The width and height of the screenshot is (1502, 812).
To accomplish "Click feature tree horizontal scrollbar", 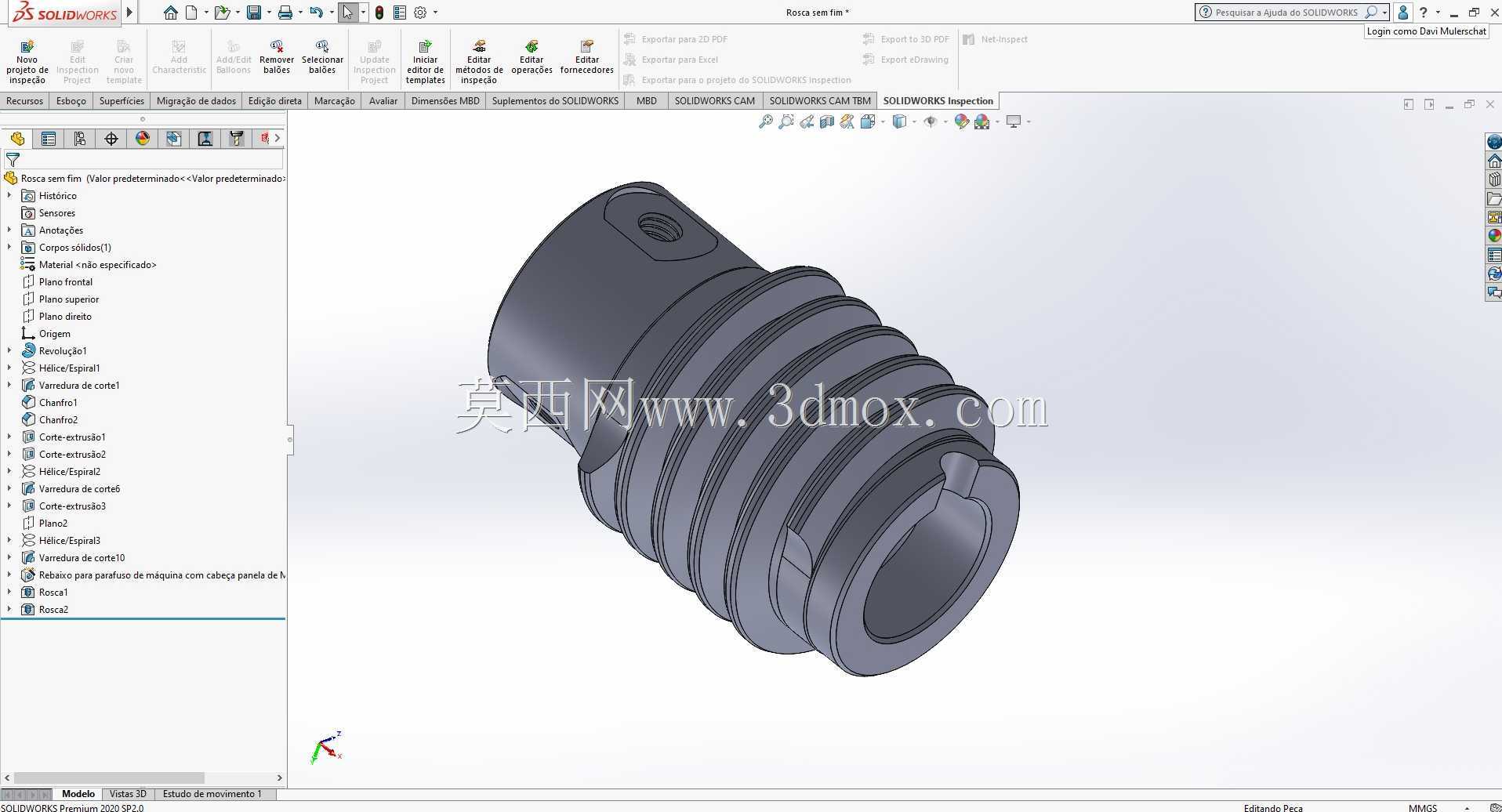I will click(x=110, y=778).
